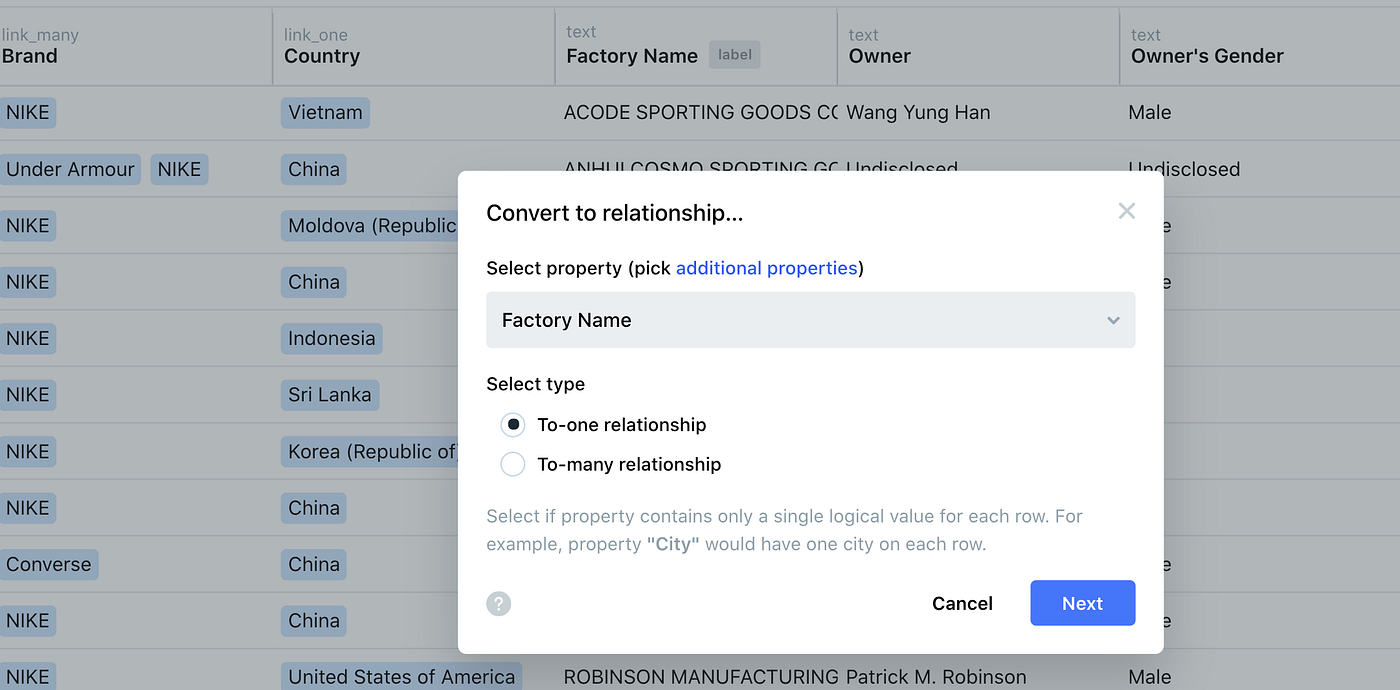The height and width of the screenshot is (690, 1400).
Task: Click the additional properties link
Action: coord(766,268)
